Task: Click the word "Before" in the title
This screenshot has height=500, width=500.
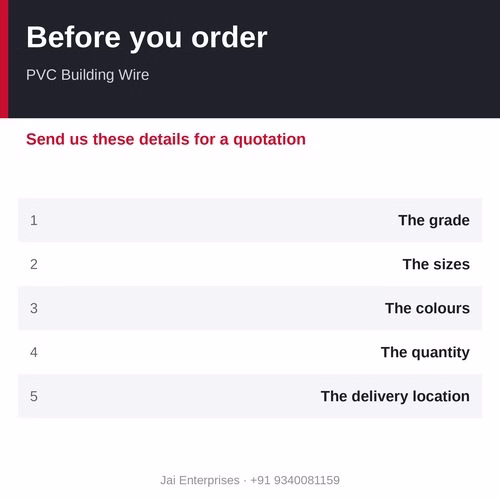Action: [x=73, y=37]
